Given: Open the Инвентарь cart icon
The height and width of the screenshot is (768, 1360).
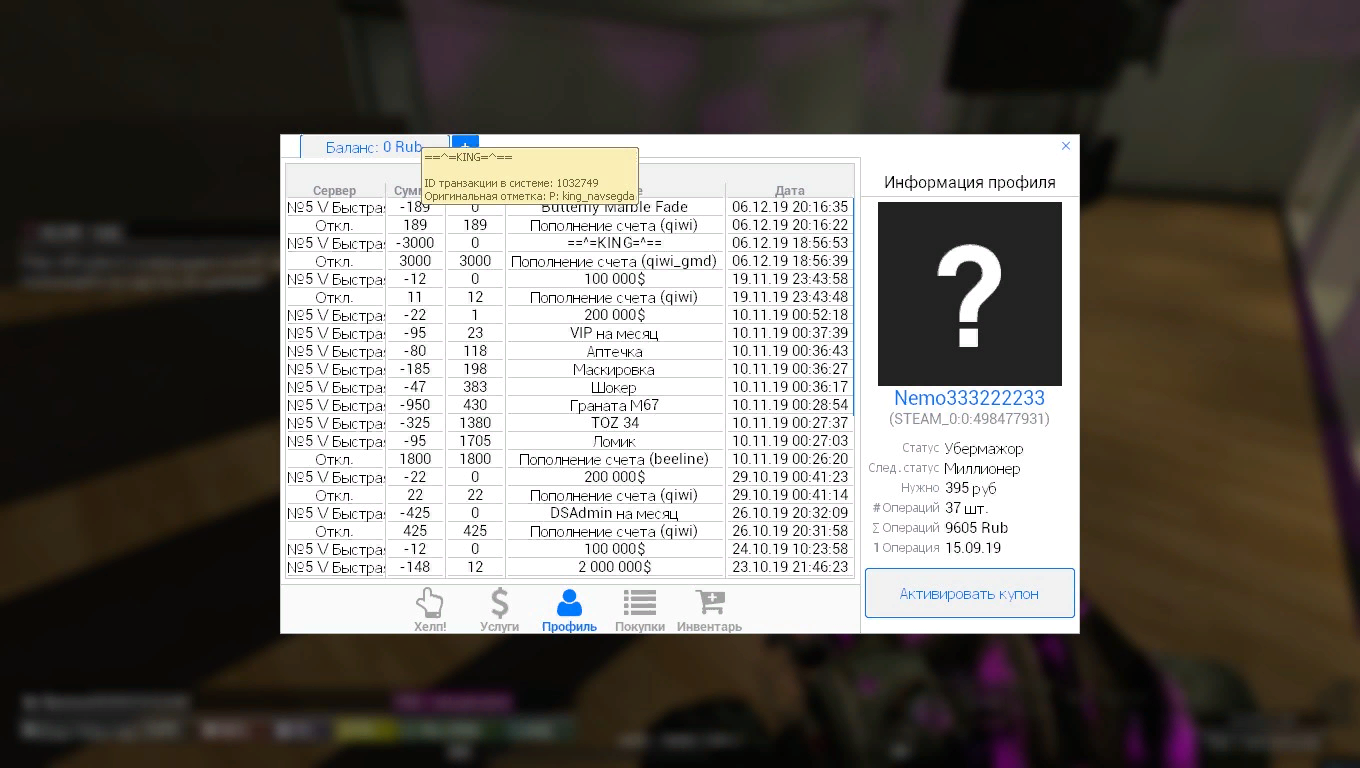Looking at the screenshot, I should (709, 609).
